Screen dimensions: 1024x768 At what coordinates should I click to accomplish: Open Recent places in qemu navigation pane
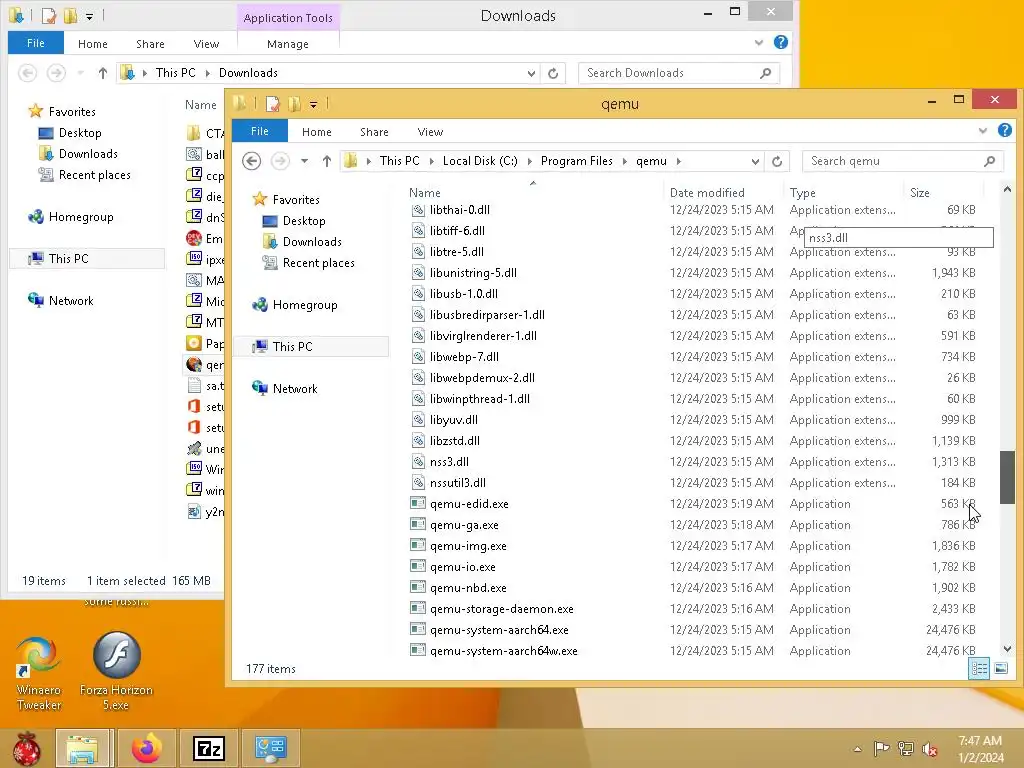click(x=318, y=263)
